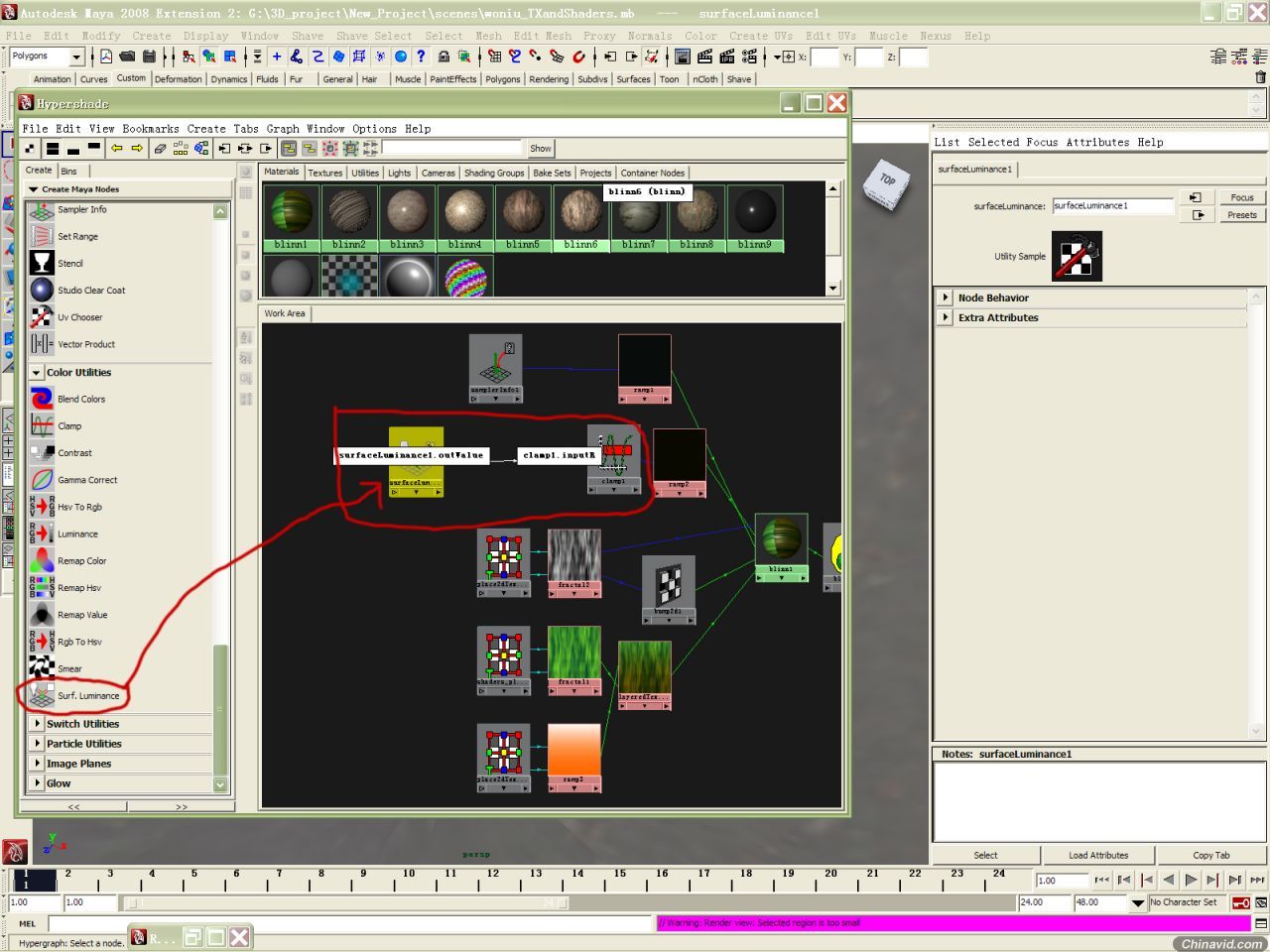The image size is (1270, 952).
Task: Click the Maya help question mark icon
Action: pos(422,57)
